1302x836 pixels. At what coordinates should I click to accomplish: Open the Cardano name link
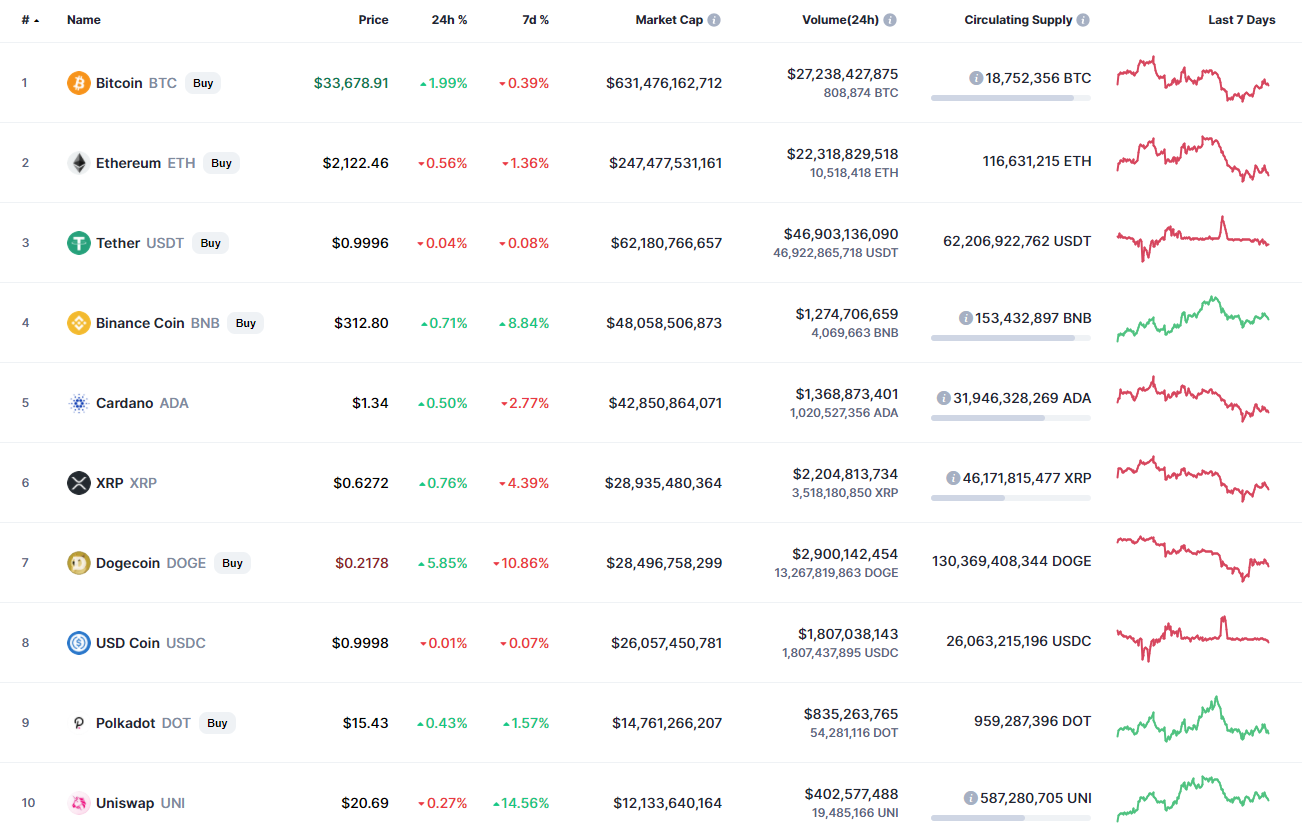click(125, 403)
